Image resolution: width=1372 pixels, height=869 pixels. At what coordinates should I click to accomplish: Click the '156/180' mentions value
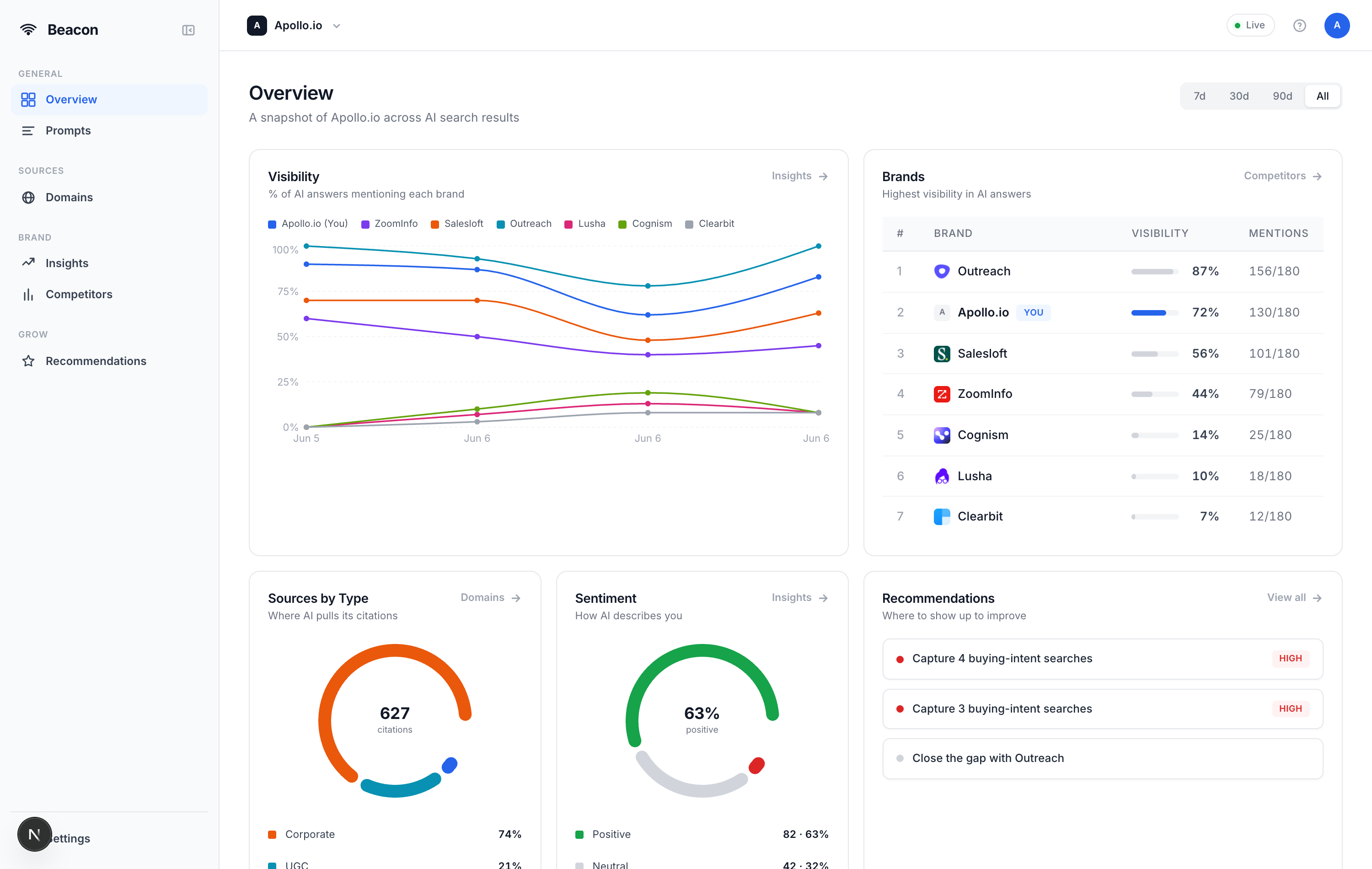(x=1274, y=271)
